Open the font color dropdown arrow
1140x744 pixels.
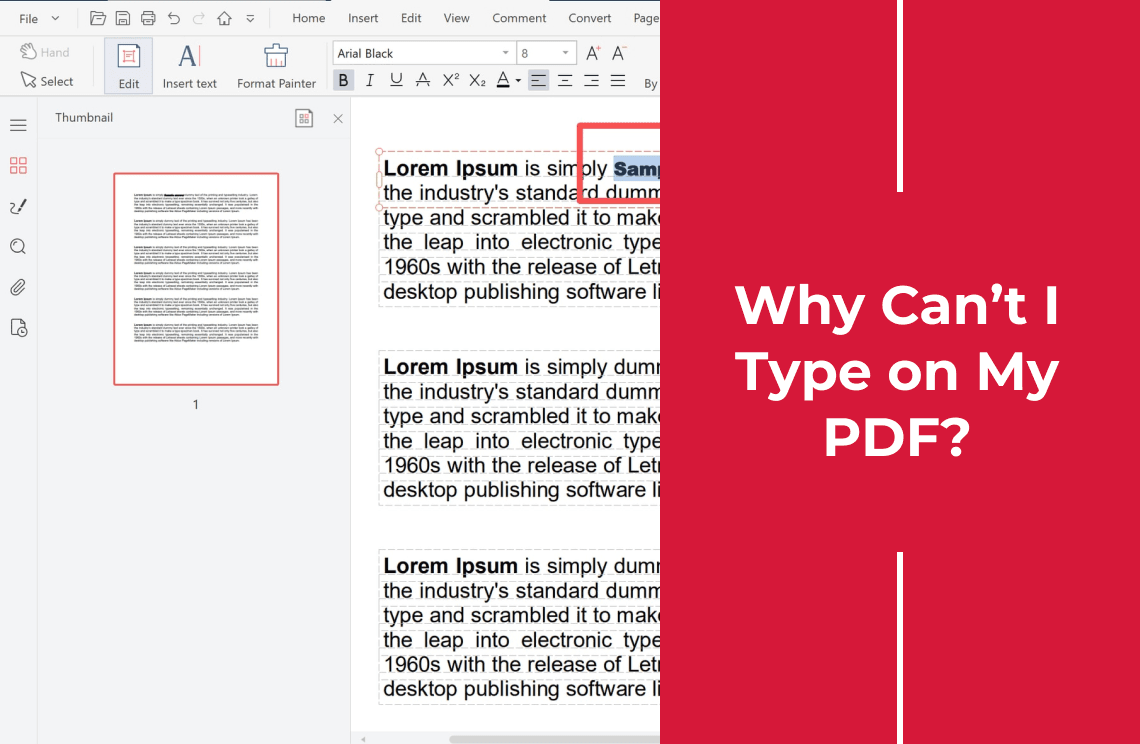[518, 81]
